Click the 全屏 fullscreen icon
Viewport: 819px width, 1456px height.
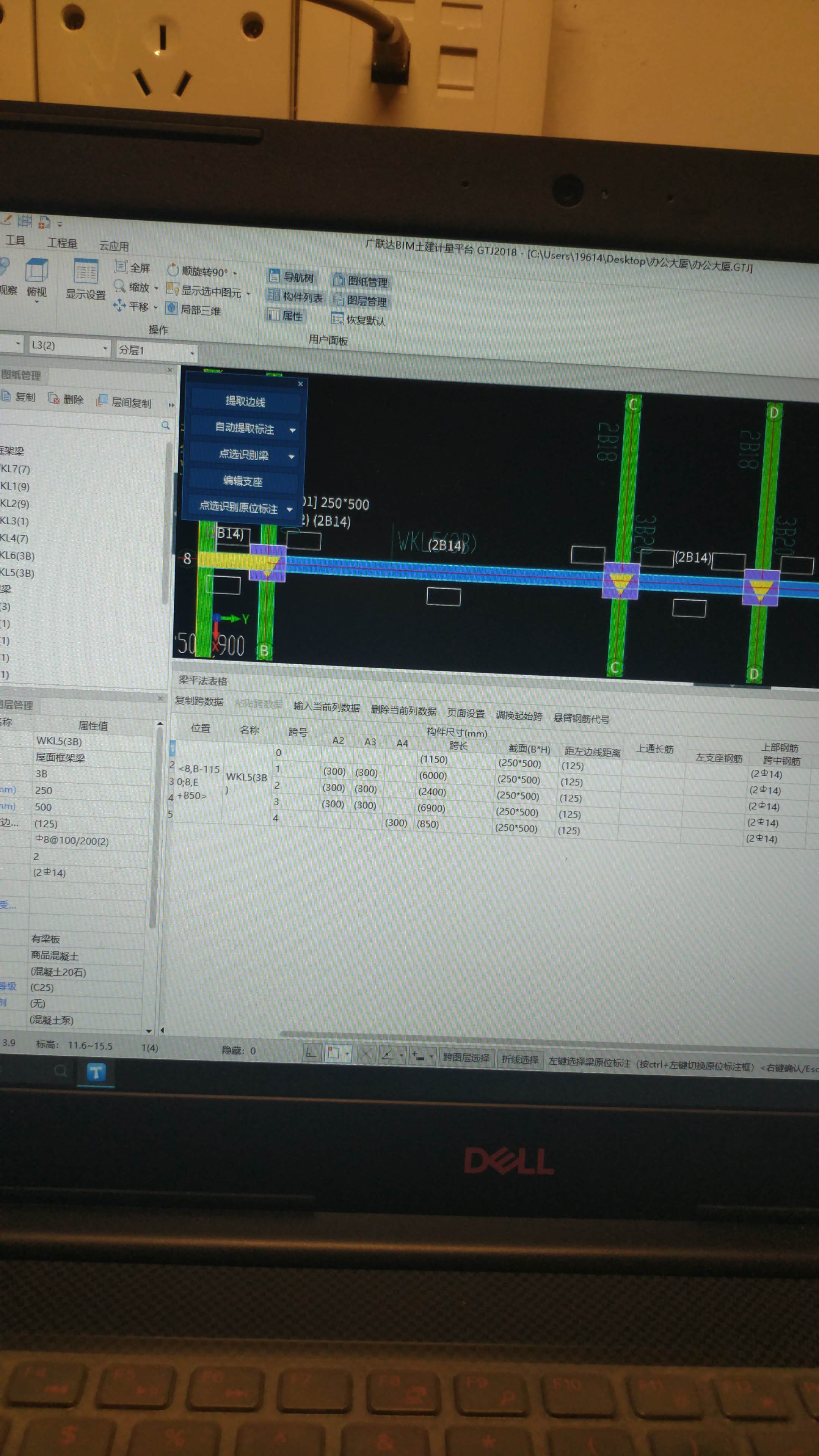pos(121,266)
